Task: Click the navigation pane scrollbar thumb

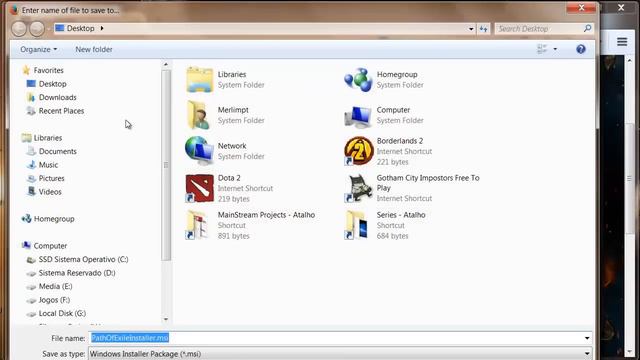Action: tap(166, 165)
